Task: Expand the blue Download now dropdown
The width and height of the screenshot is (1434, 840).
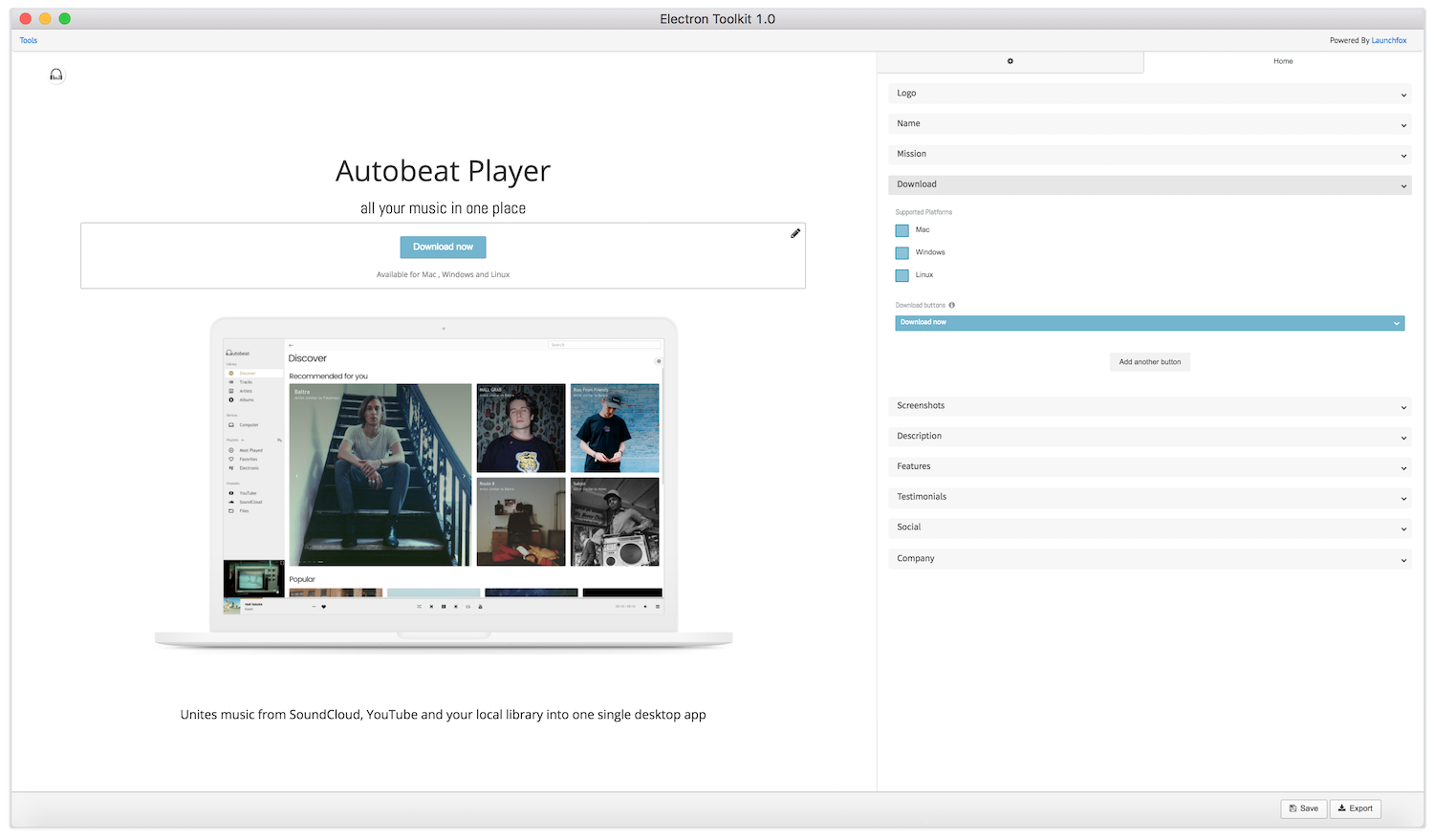Action: 1149,323
